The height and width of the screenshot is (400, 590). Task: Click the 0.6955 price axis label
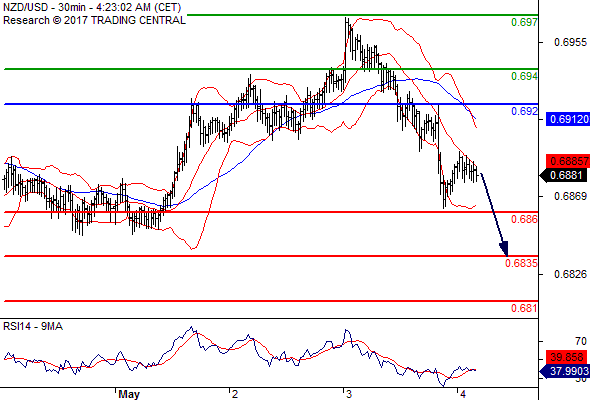[x=570, y=42]
